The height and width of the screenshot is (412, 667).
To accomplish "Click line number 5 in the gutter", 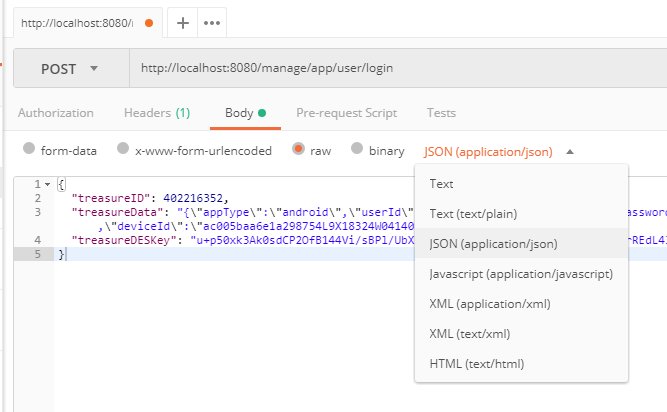I will (37, 254).
